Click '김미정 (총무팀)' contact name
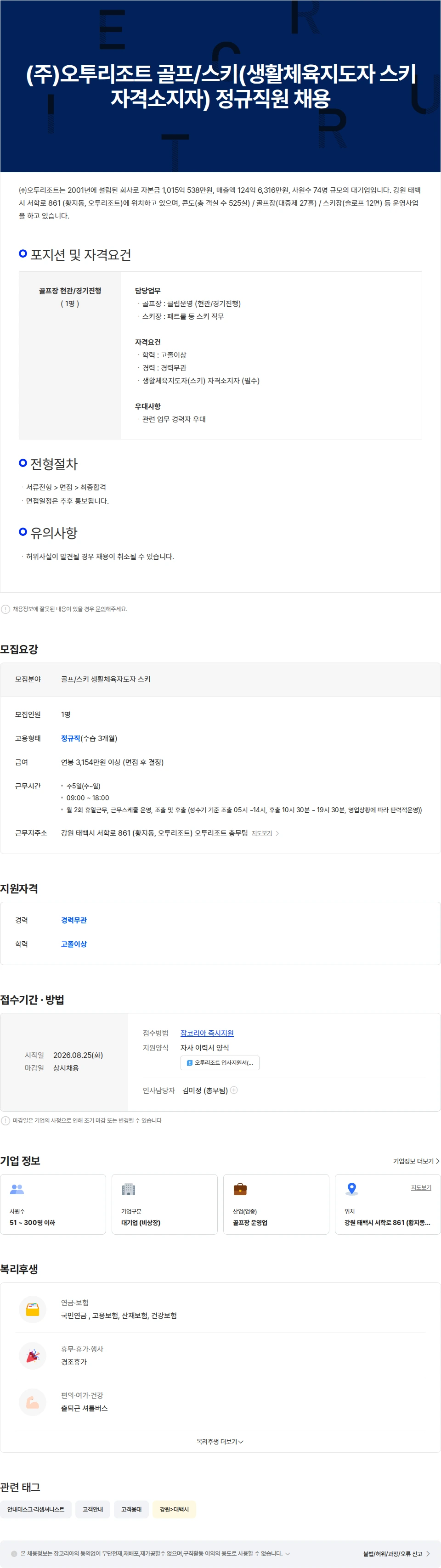Screen dimensions: 441x1568 click(205, 1090)
